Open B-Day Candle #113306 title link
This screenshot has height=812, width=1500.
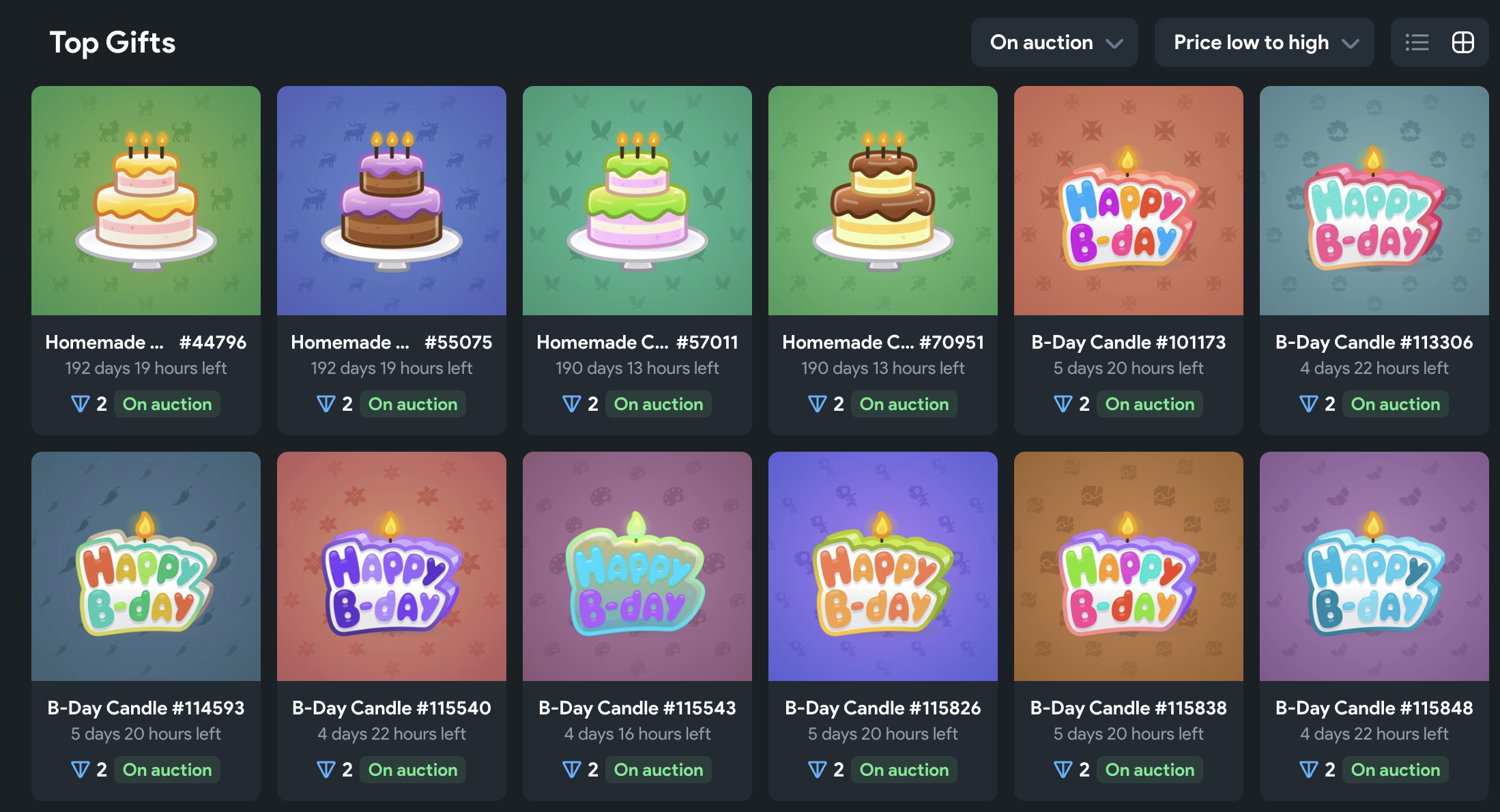1374,342
